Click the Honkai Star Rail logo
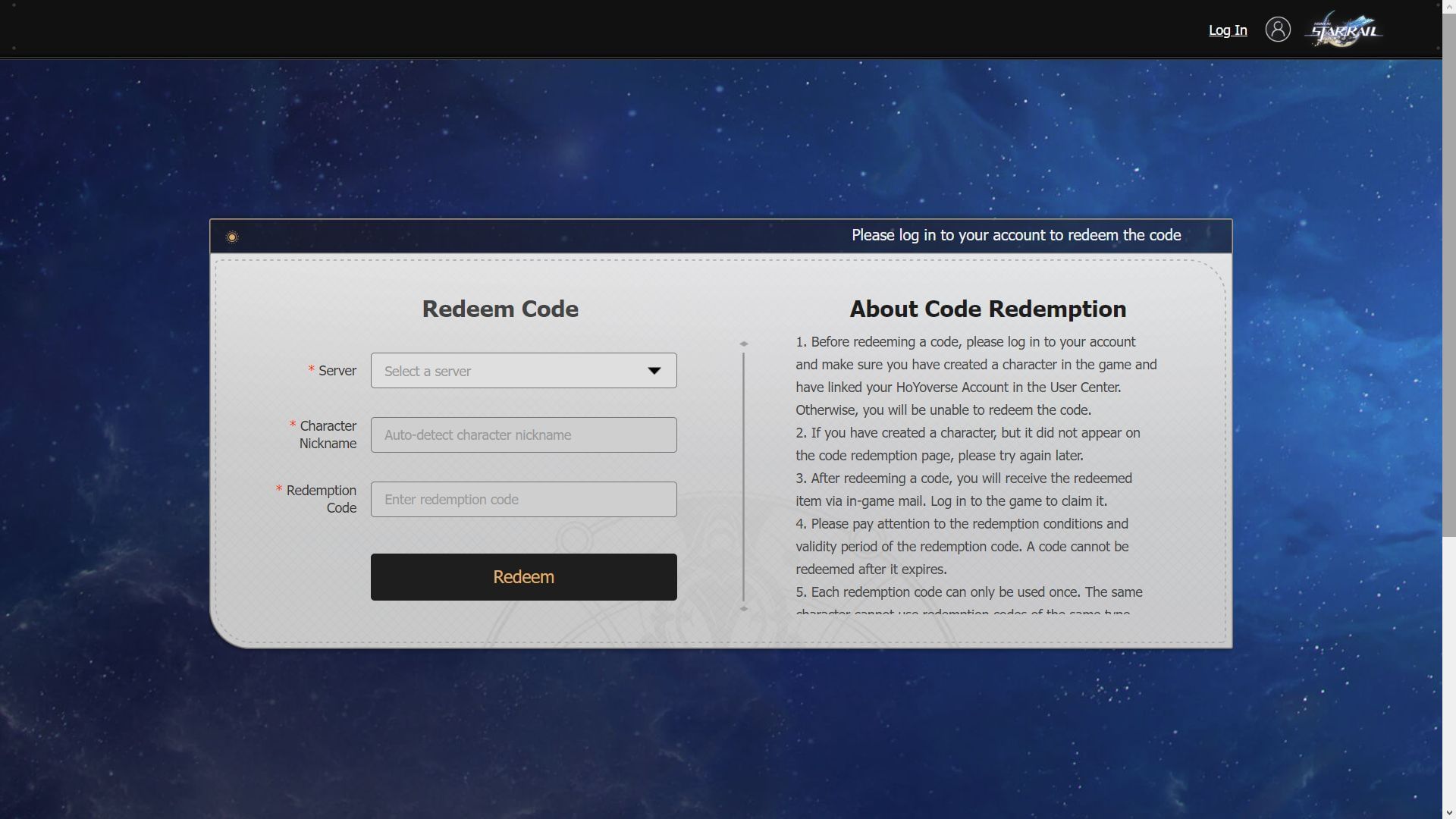Screen dimensions: 1456x819 click(1344, 30)
